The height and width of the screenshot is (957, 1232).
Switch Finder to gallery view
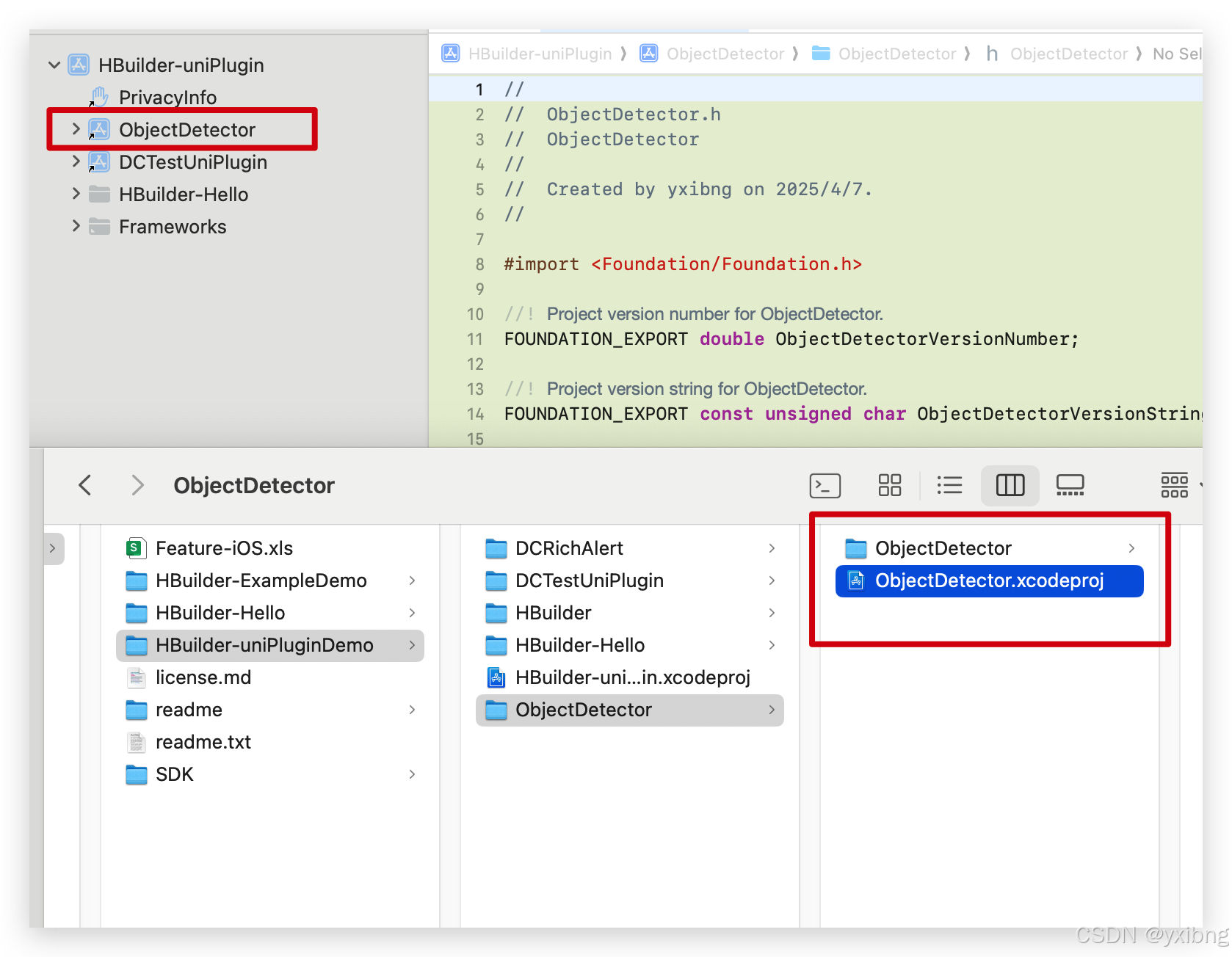point(1070,485)
